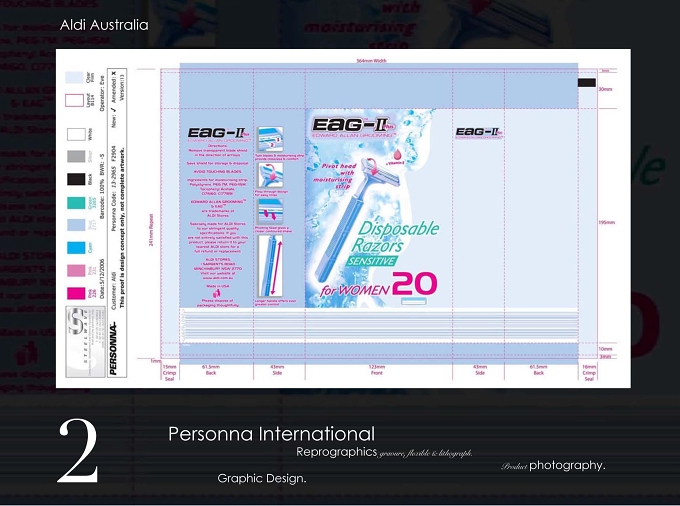Screen dimensions: 680x506
Task: Click the '195mm' height dimension label
Action: point(607,222)
